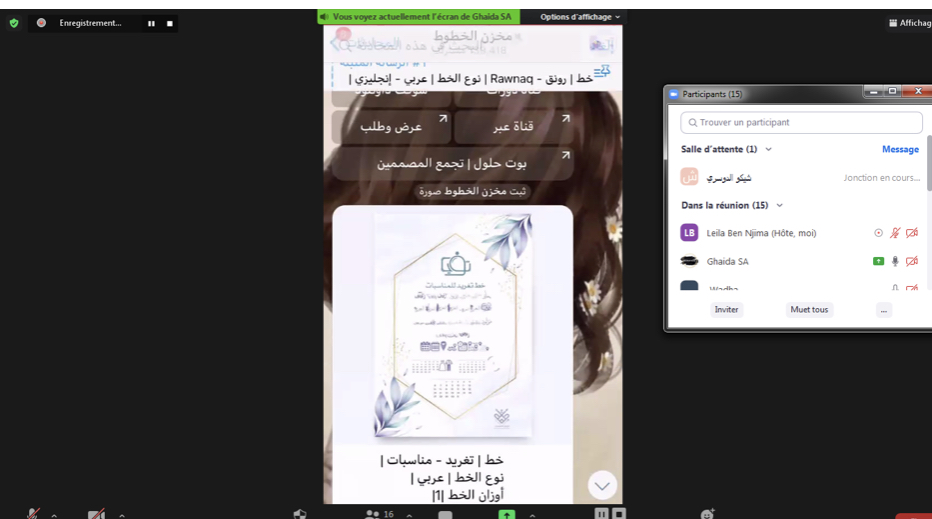The width and height of the screenshot is (932, 519).
Task: Stop the recording with the stop icon
Action: (169, 23)
